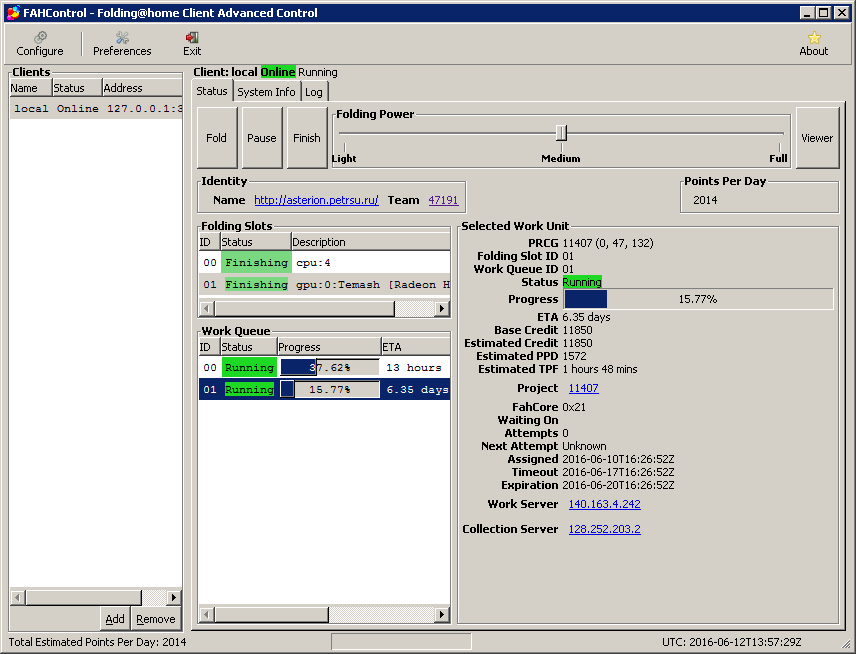
Task: Click Folding Slots scroll right arrow
Action: point(442,308)
